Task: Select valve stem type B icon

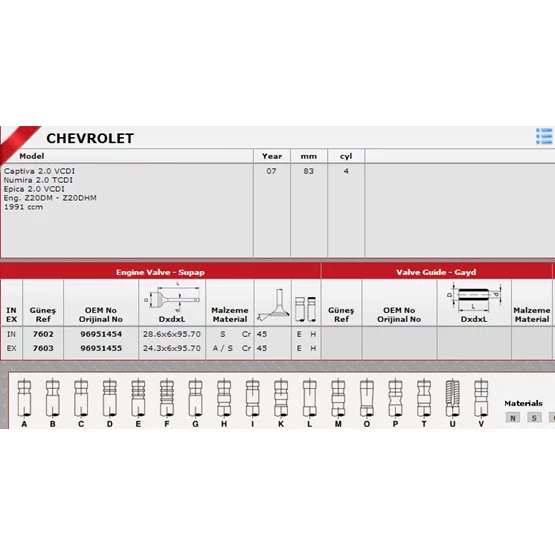Action: tap(52, 398)
